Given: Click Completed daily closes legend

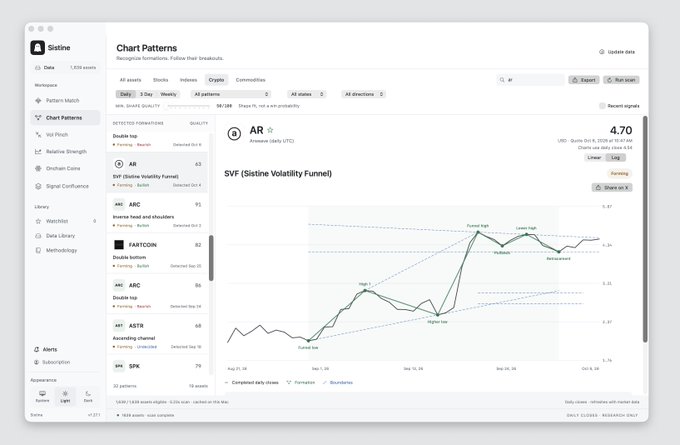Looking at the screenshot, I should (x=252, y=383).
